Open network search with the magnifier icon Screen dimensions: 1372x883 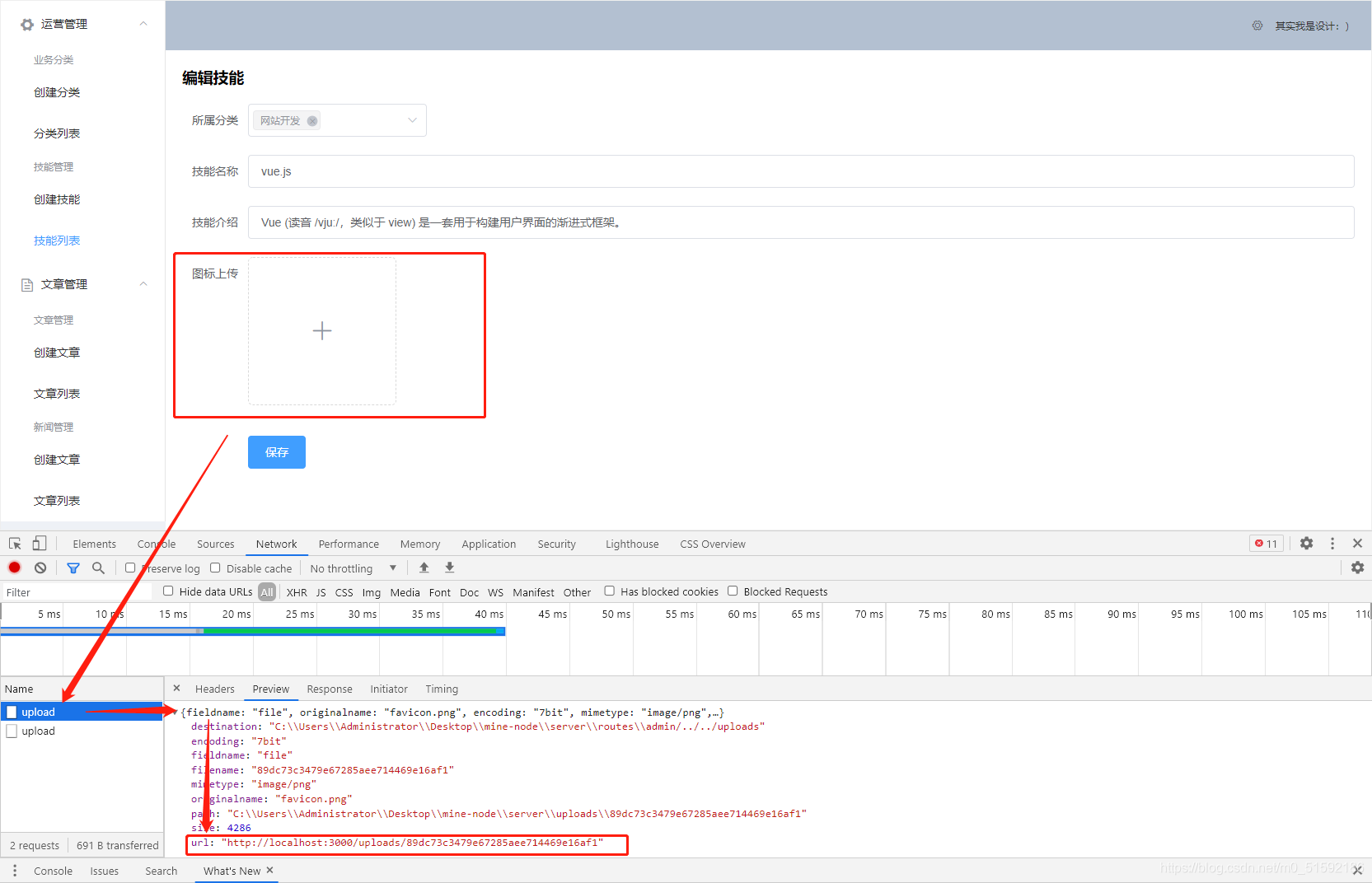tap(98, 568)
